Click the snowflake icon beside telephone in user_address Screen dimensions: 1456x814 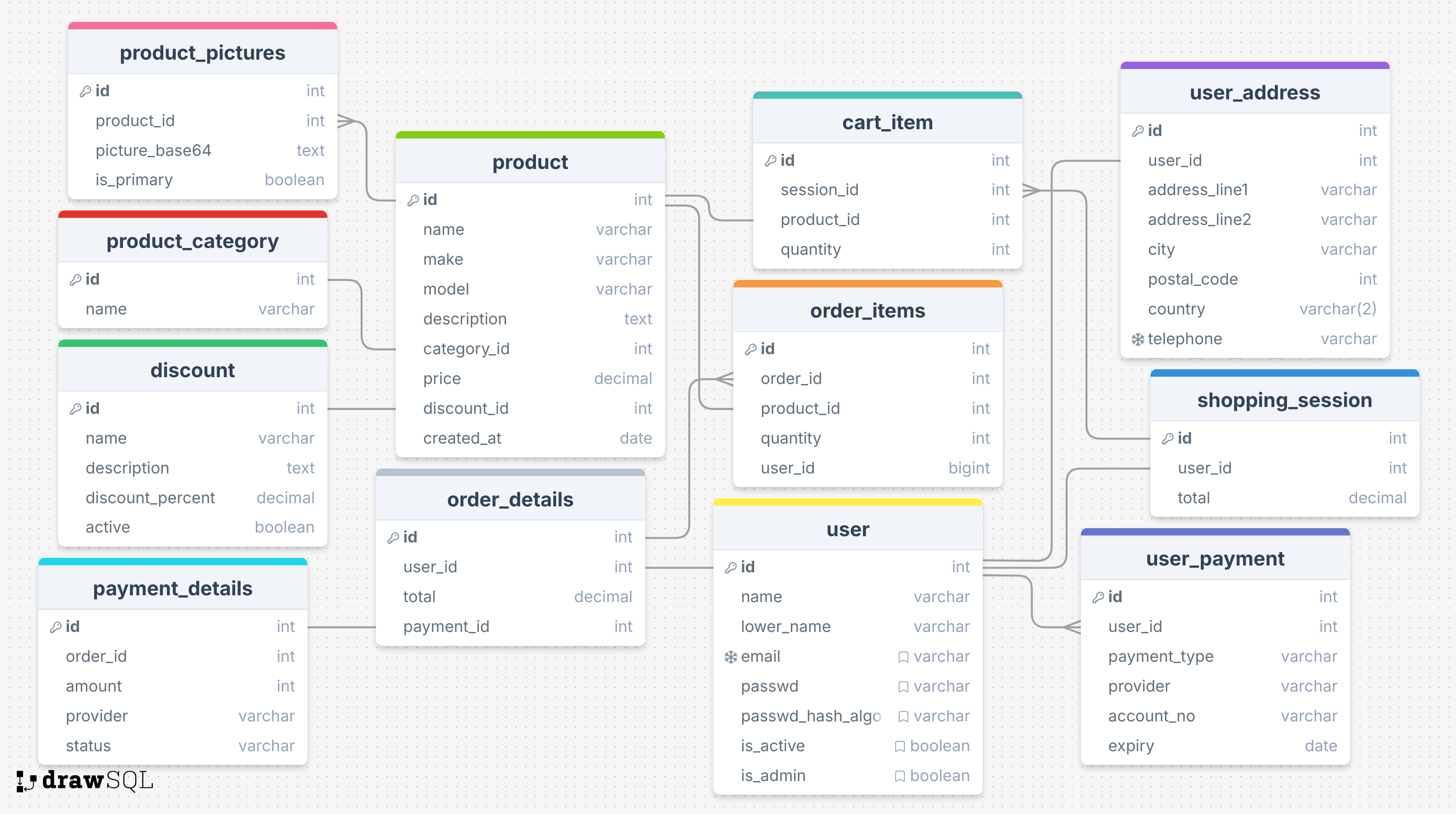click(1138, 339)
